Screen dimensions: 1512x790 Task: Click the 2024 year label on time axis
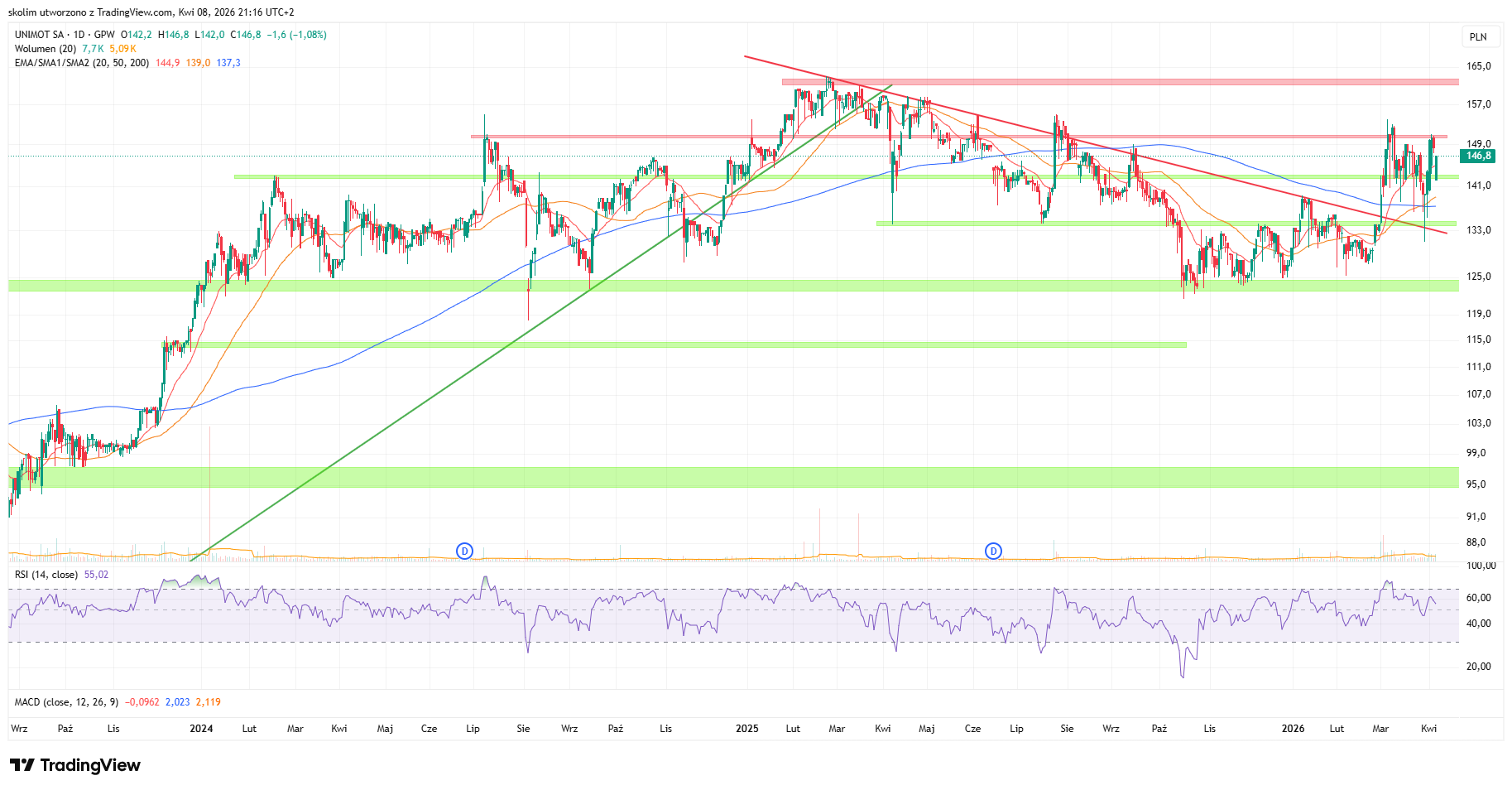click(201, 729)
